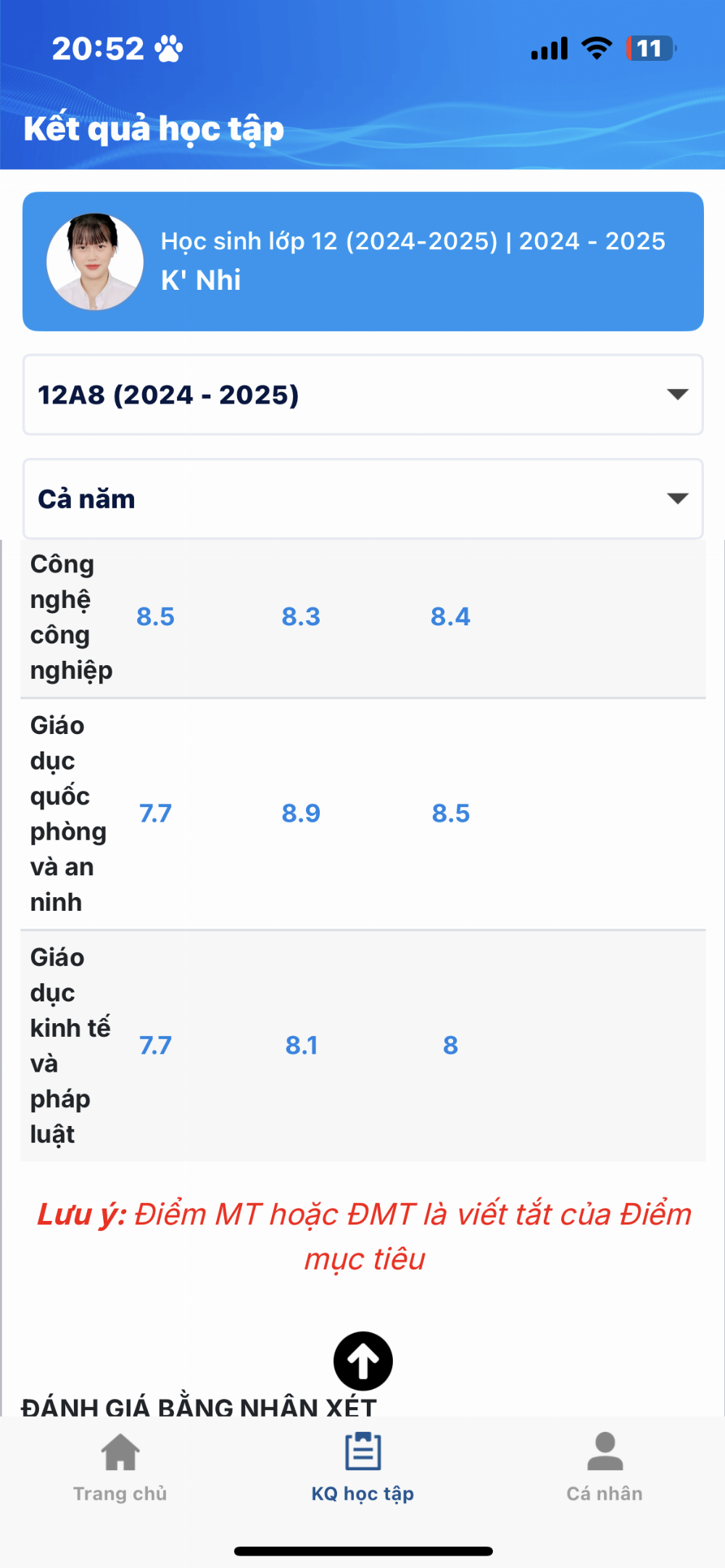The width and height of the screenshot is (725, 1568).
Task: Expand the 12A8 (2024 - 2025) class dropdown
Action: tap(362, 395)
